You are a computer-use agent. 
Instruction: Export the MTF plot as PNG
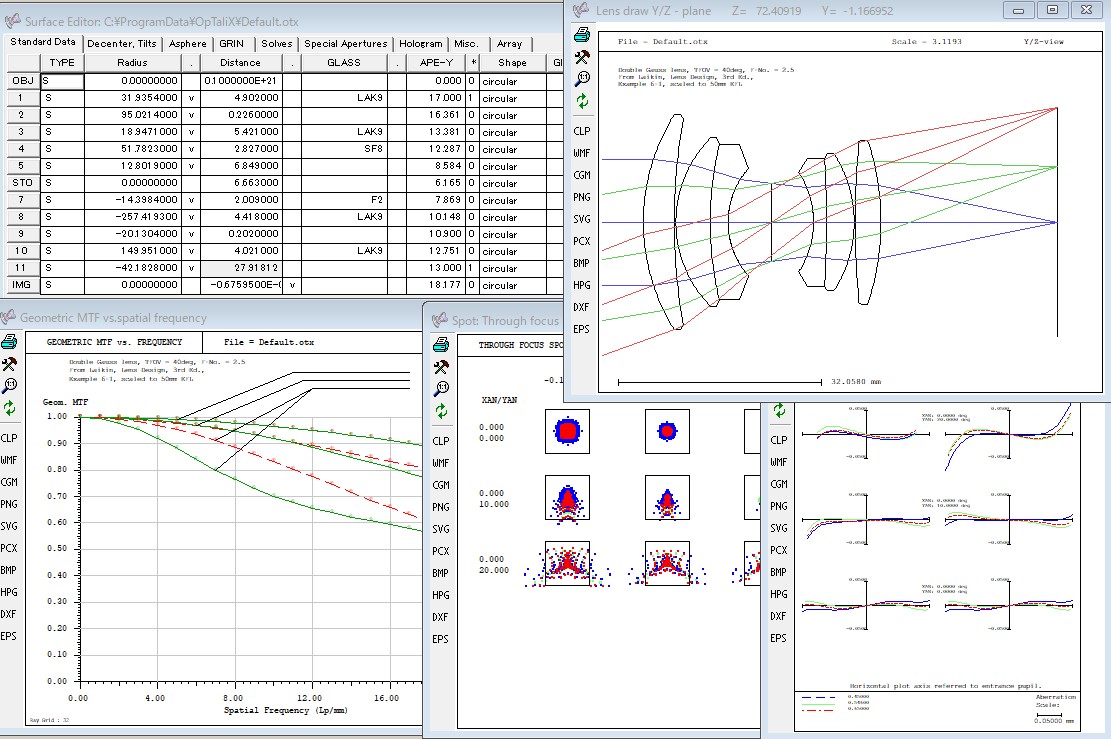9,504
